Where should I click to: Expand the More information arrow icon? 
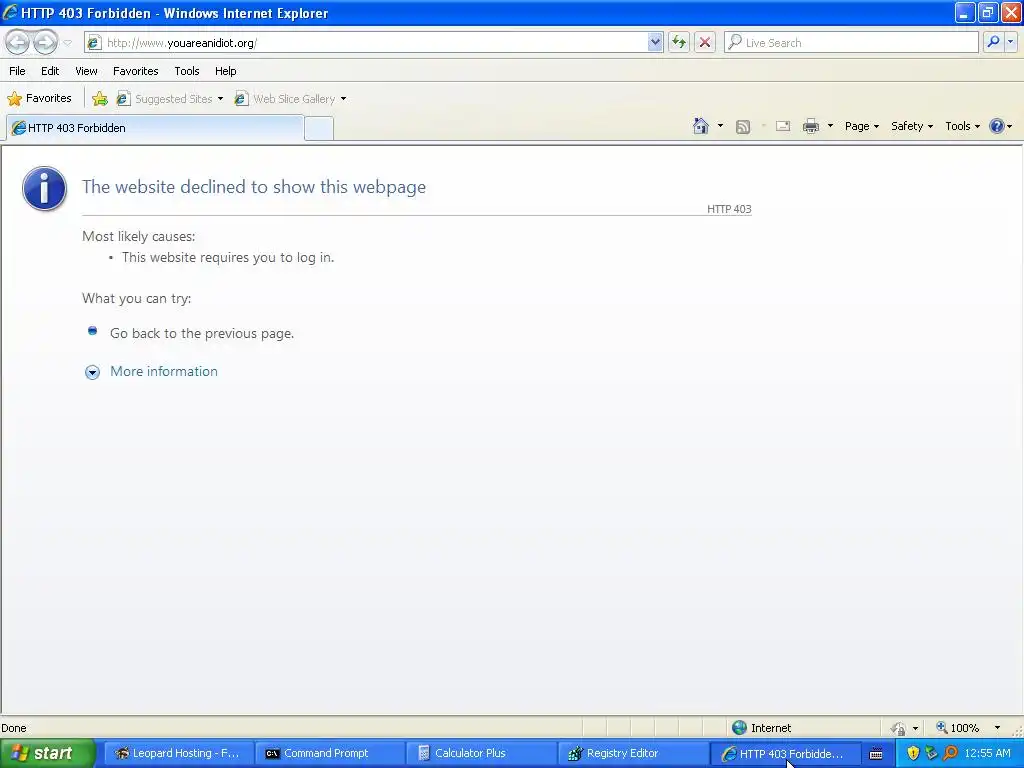coord(92,372)
